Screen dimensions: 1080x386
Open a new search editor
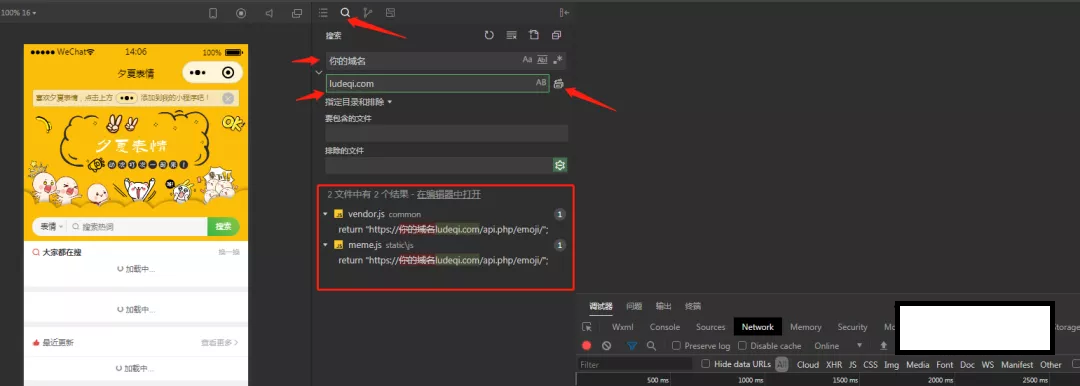point(534,35)
